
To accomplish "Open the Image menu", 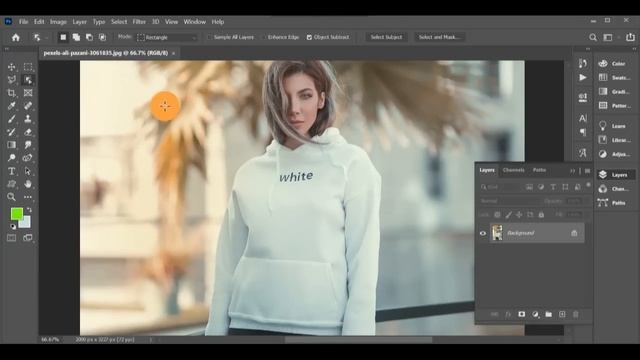I will coord(58,22).
